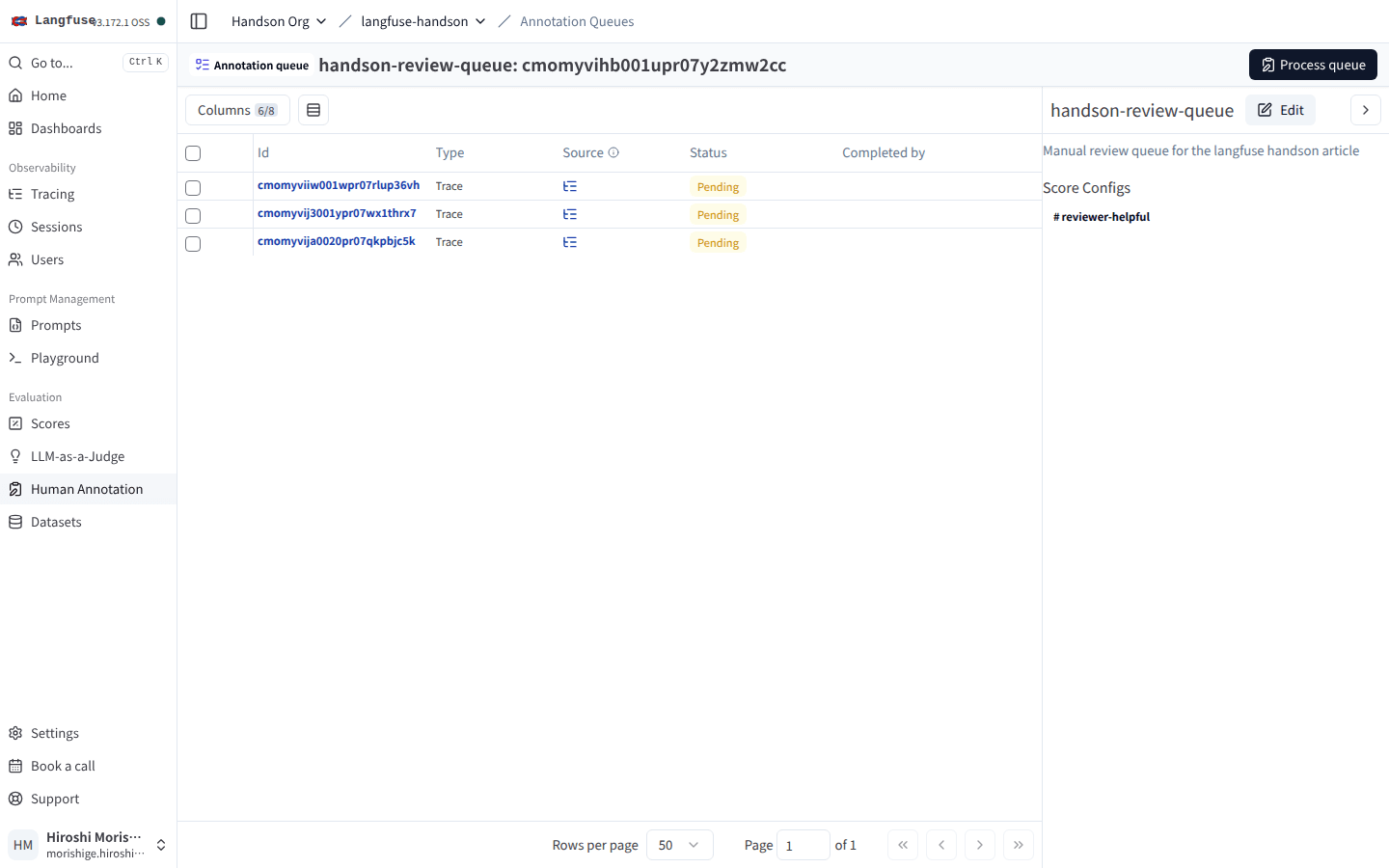Open item cmomyviiw001wpr07rlup36vh
Screen dimensions: 1389x868
[339, 185]
